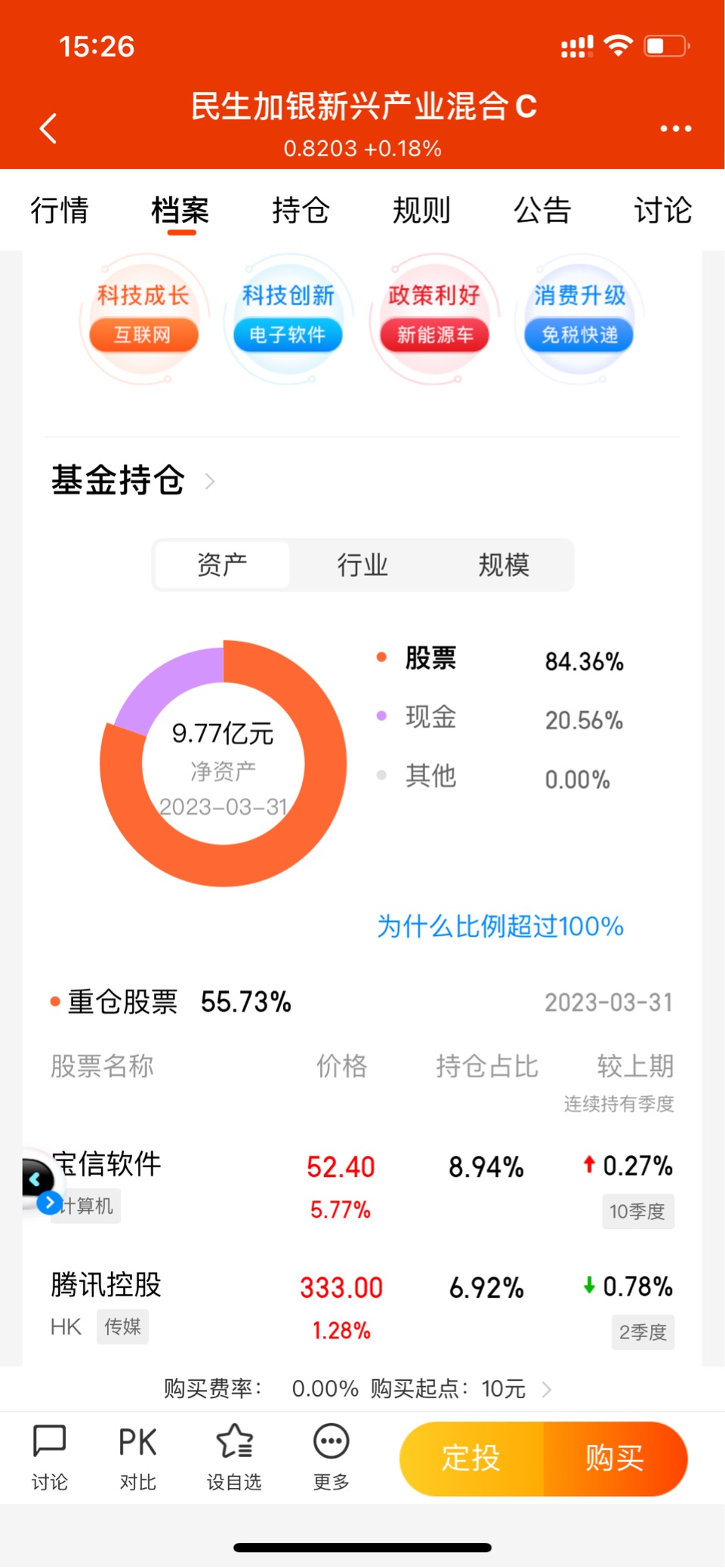The width and height of the screenshot is (725, 1568).
Task: Open the 科技成长 互联网 theme badge
Action: coord(143,317)
